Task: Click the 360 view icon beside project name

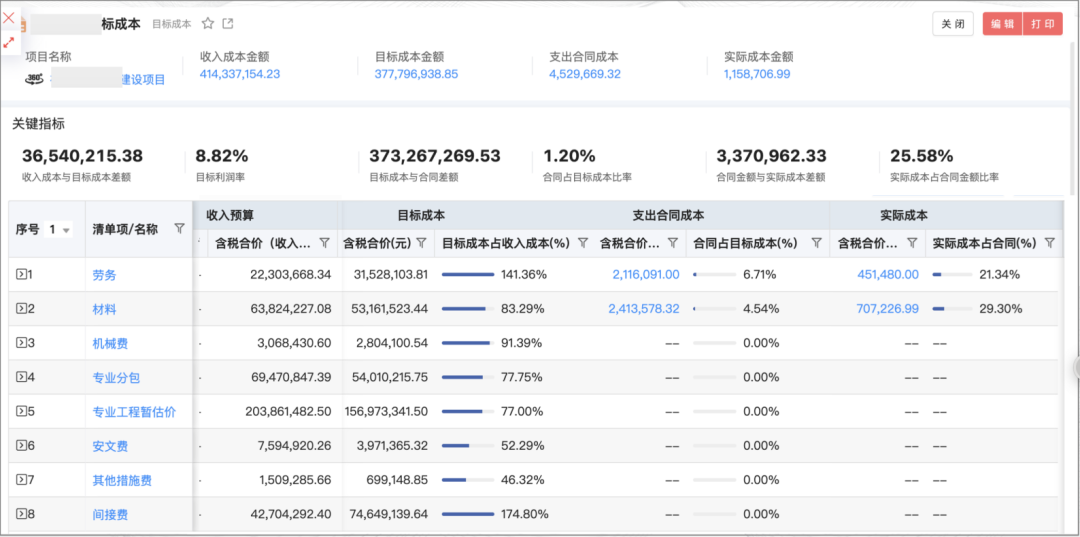Action: tap(34, 78)
